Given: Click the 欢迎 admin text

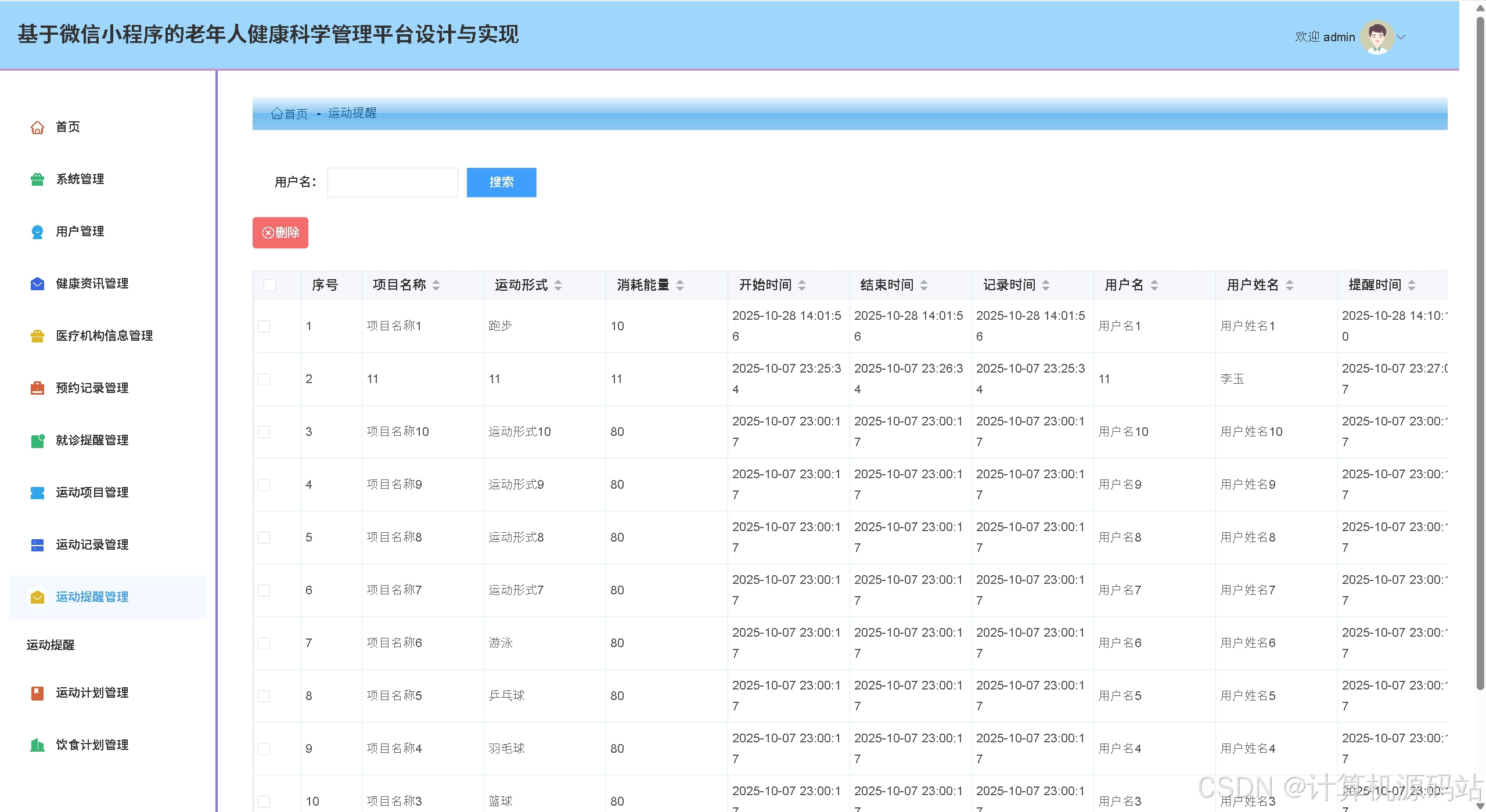Looking at the screenshot, I should pyautogui.click(x=1325, y=37).
